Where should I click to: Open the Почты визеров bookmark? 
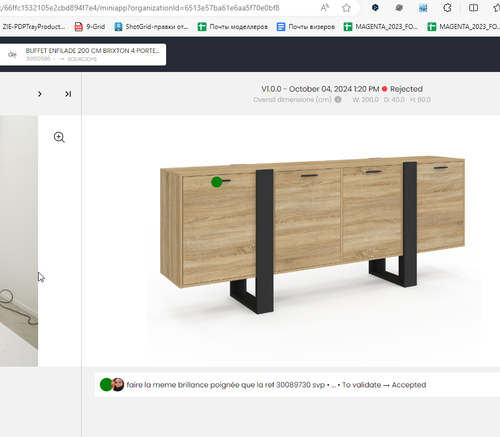tap(306, 27)
